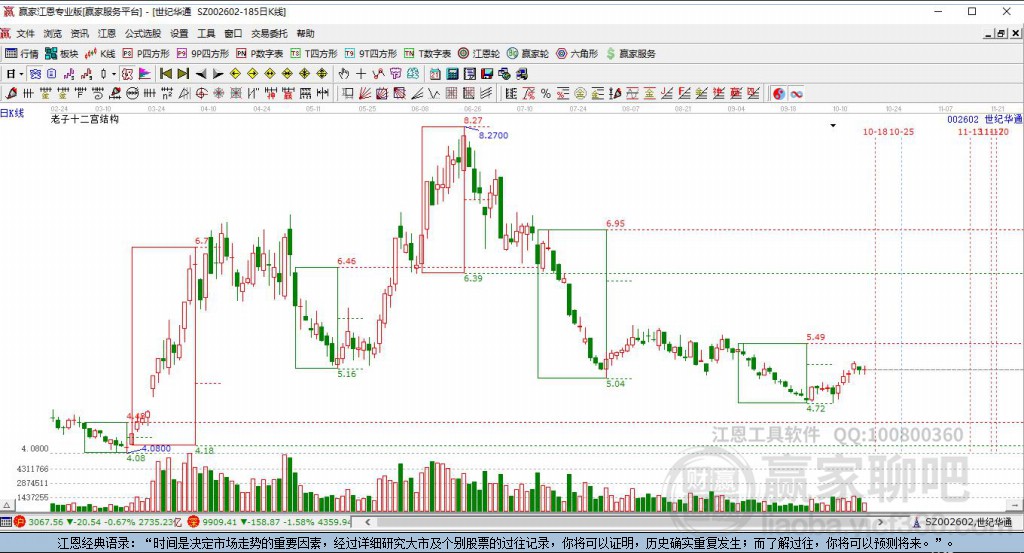Open the 江恩 menu
Image resolution: width=1024 pixels, height=553 pixels.
106,33
